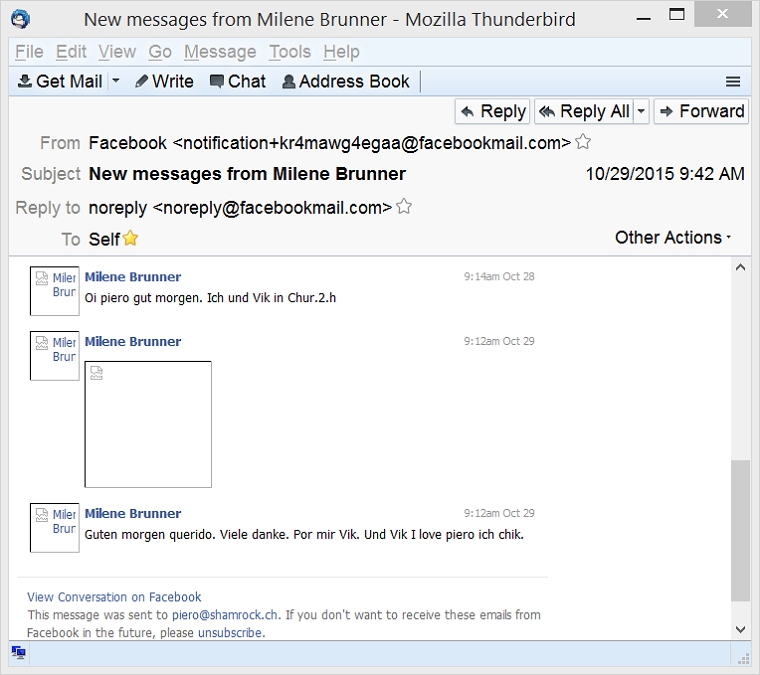760x675 pixels.
Task: Click the Forward message button
Action: 701,111
